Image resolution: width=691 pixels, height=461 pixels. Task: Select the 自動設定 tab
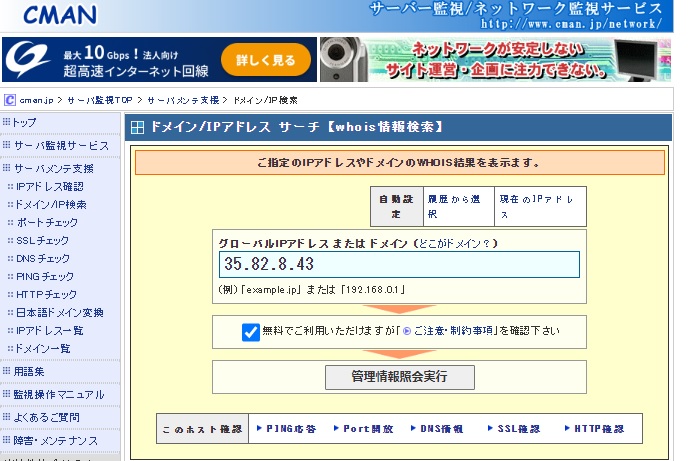[395, 206]
